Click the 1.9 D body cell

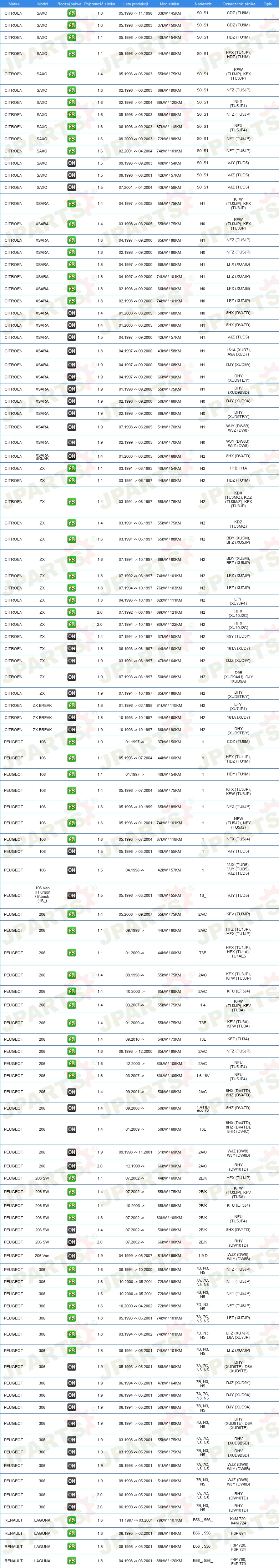coord(203,1255)
